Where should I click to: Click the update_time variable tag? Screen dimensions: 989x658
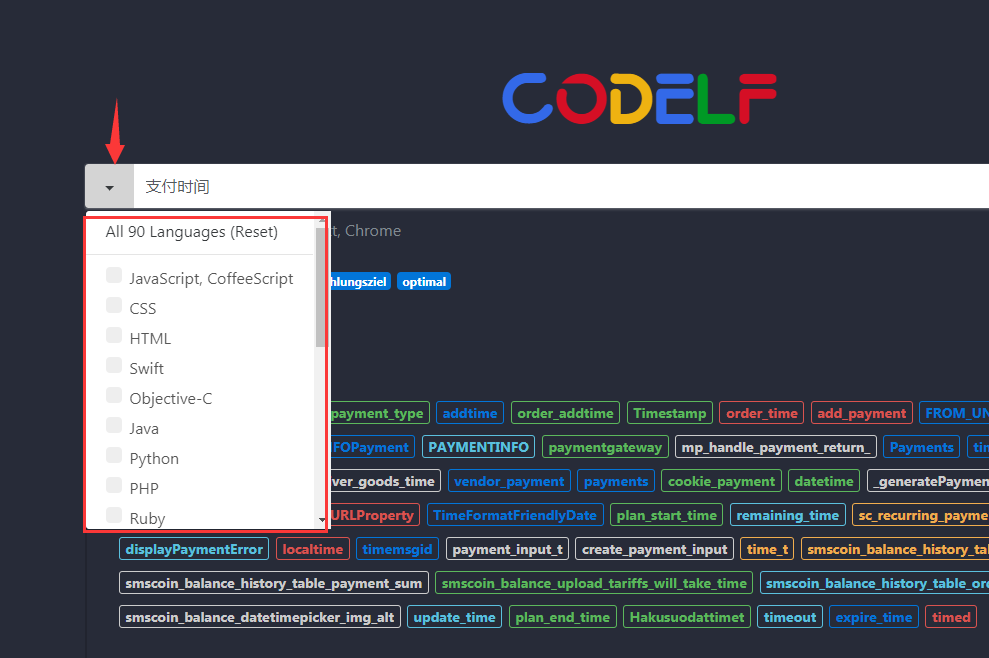[x=455, y=618]
